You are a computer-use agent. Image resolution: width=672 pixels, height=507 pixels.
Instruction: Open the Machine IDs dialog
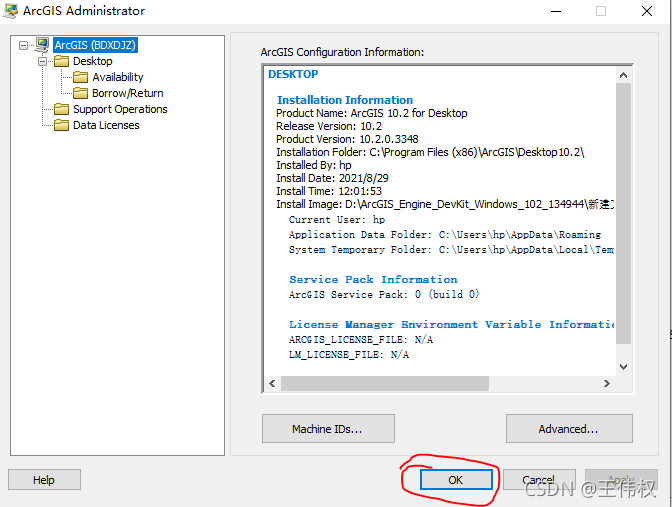click(x=326, y=429)
